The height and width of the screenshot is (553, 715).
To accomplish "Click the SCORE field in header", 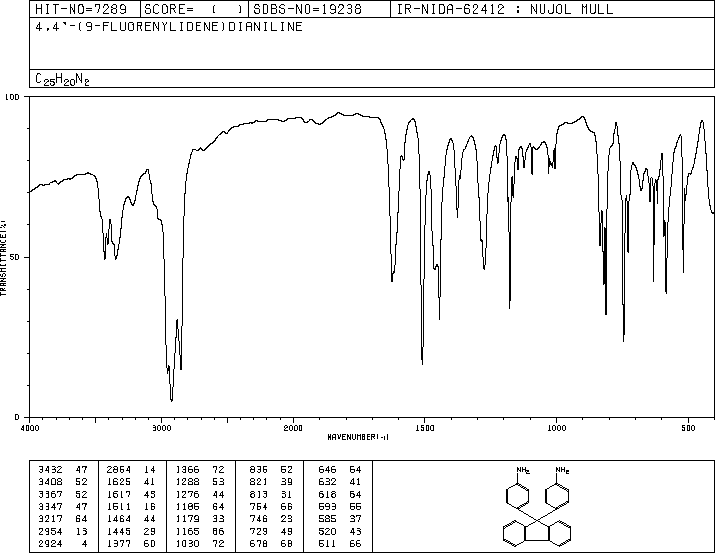I will (x=194, y=9).
